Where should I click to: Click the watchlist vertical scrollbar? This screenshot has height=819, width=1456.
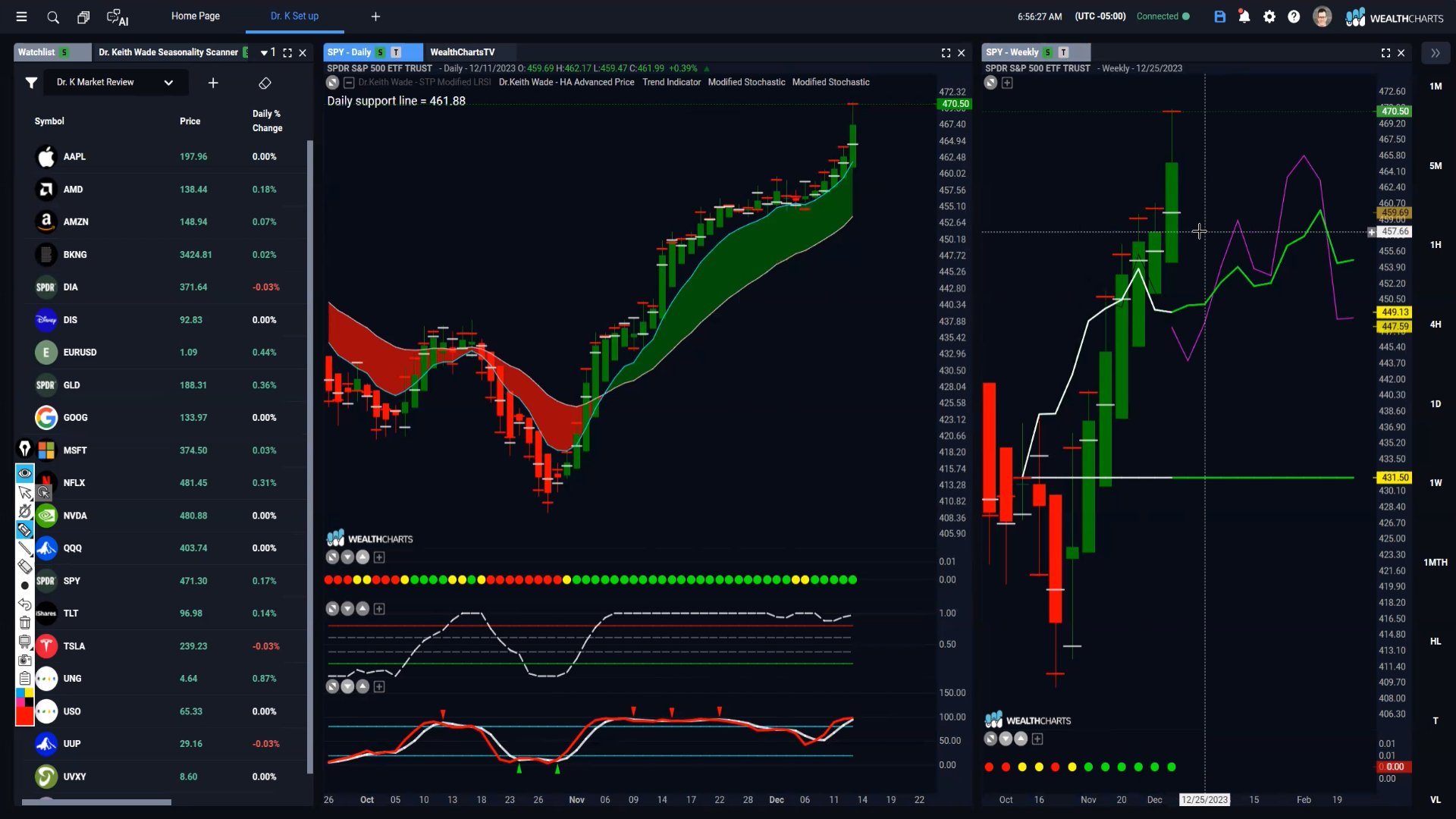309,455
